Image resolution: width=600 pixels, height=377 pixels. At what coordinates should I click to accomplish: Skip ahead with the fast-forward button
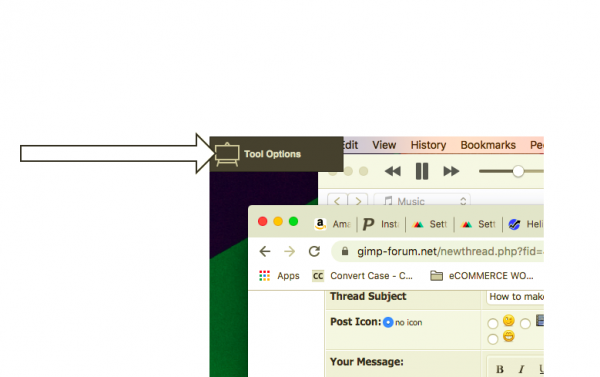click(x=451, y=171)
